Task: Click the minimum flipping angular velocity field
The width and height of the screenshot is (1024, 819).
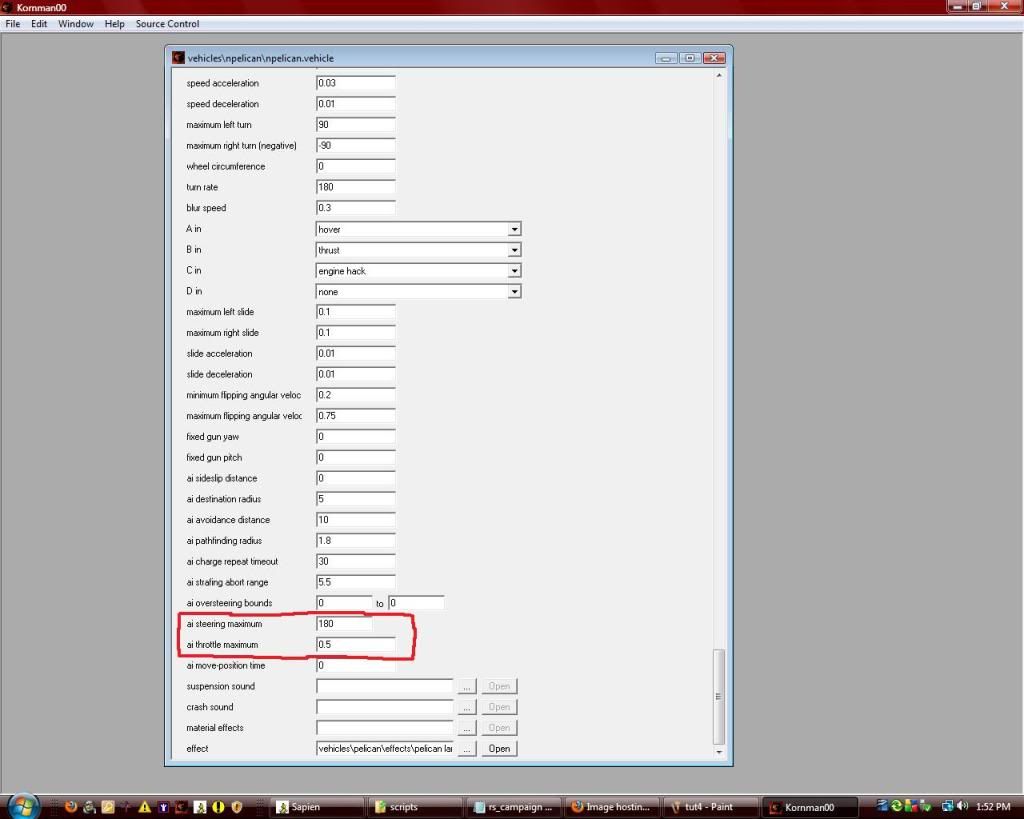Action: coord(356,395)
